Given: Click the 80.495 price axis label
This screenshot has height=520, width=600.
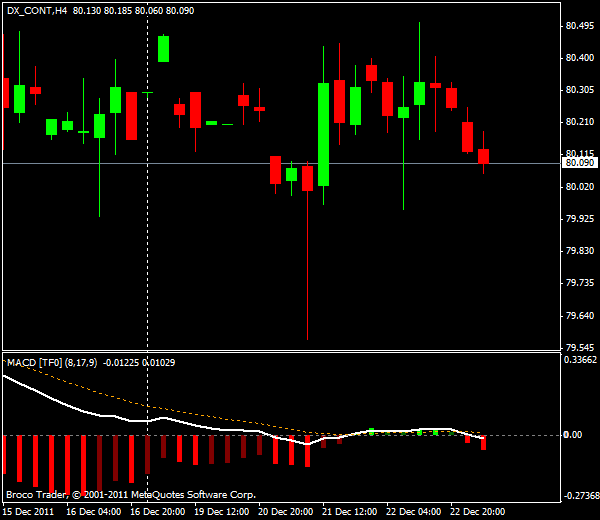Looking at the screenshot, I should pos(580,26).
